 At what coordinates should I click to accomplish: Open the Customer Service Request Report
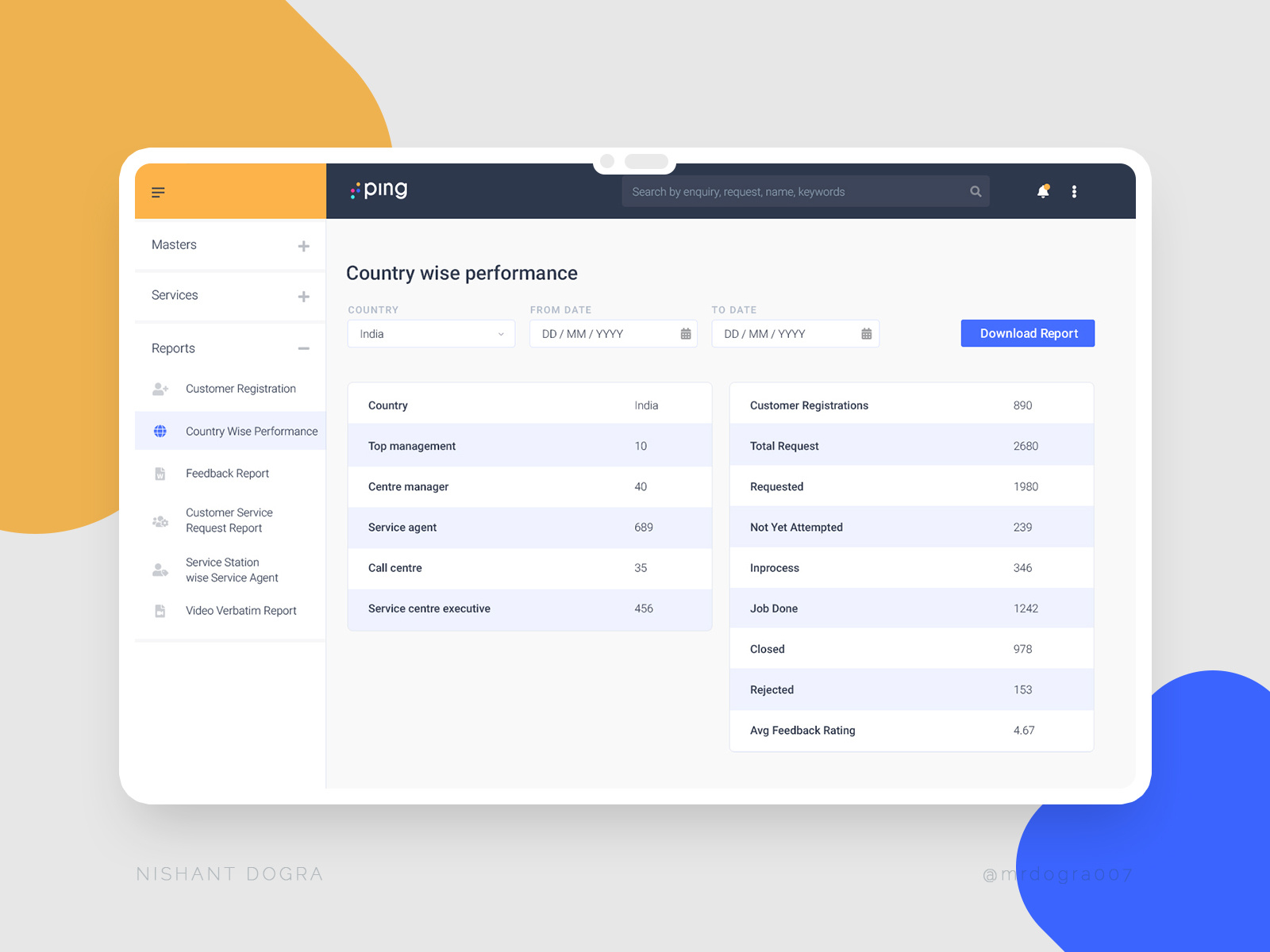pyautogui.click(x=229, y=520)
